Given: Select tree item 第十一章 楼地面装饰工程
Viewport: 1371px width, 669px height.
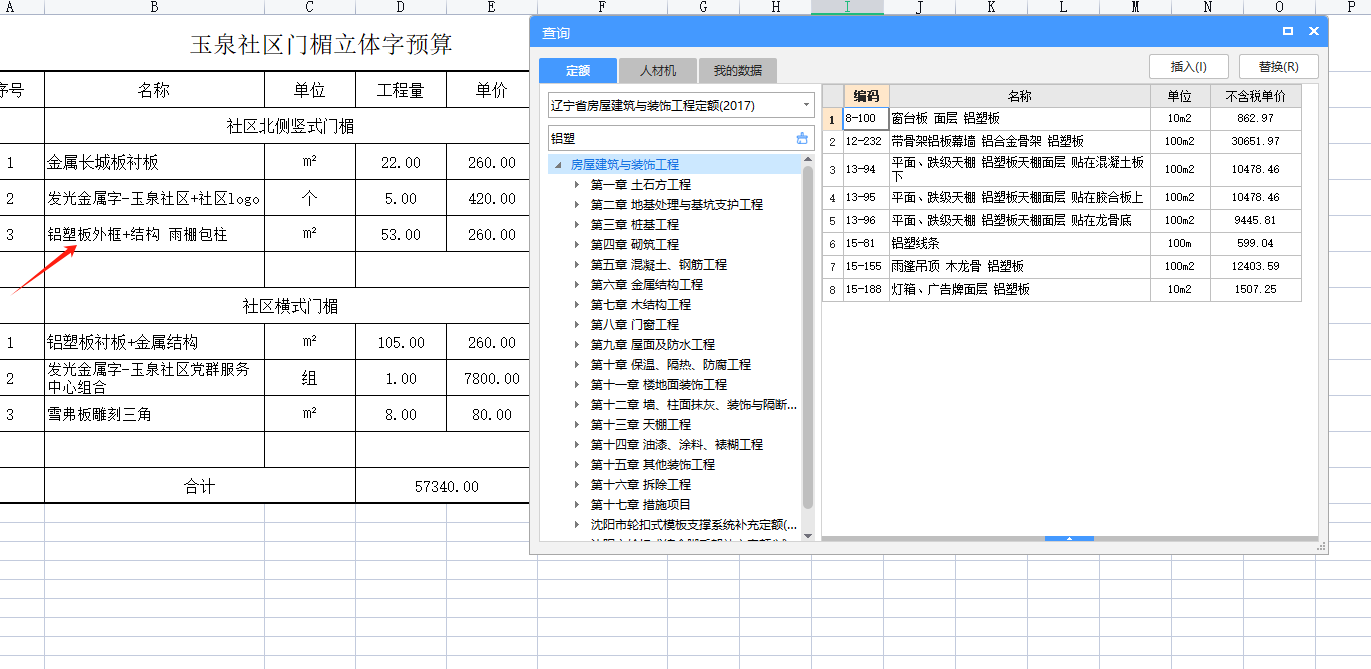Looking at the screenshot, I should (658, 385).
